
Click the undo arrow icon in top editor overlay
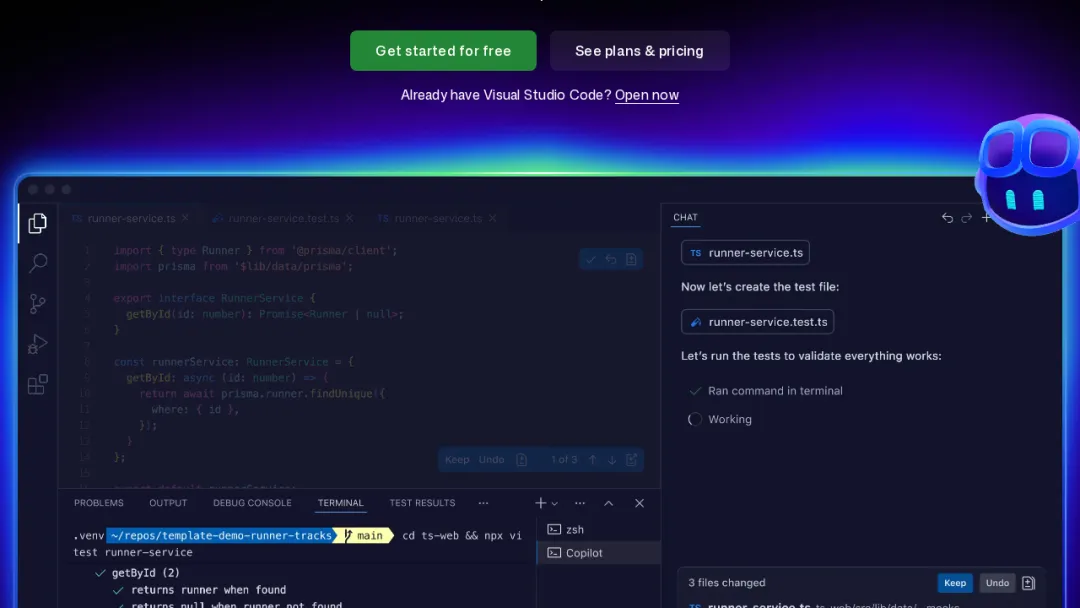611,260
